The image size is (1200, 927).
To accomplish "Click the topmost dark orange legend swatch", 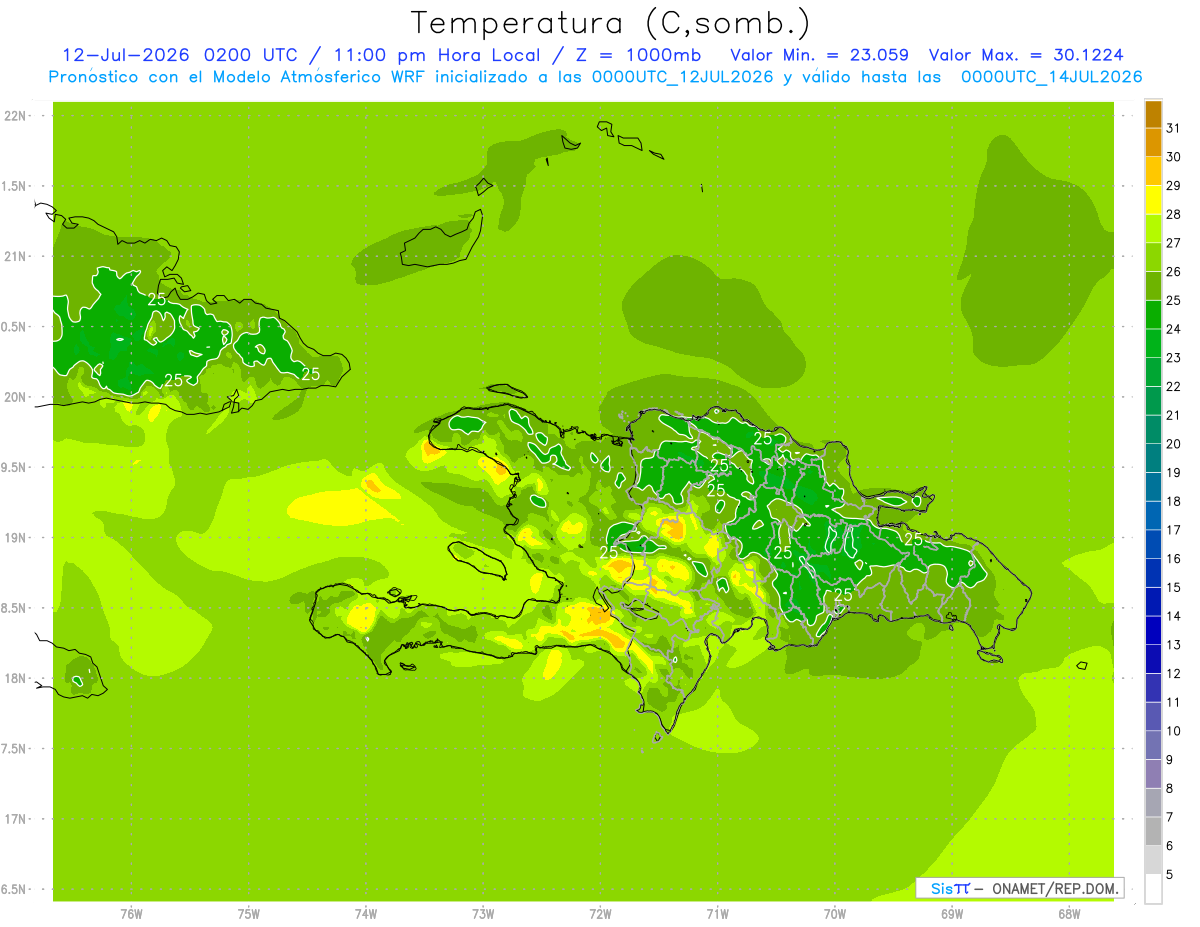I will (x=1153, y=114).
